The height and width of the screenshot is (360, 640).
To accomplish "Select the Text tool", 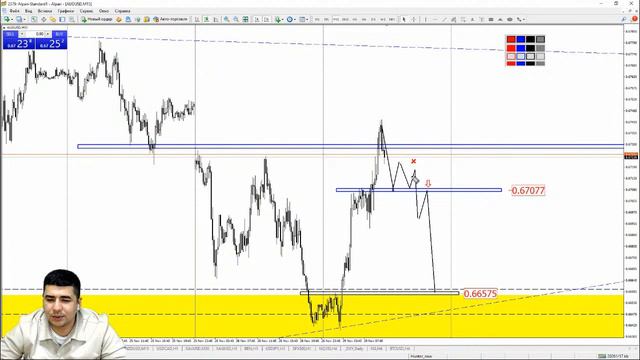I will click(x=472, y=19).
